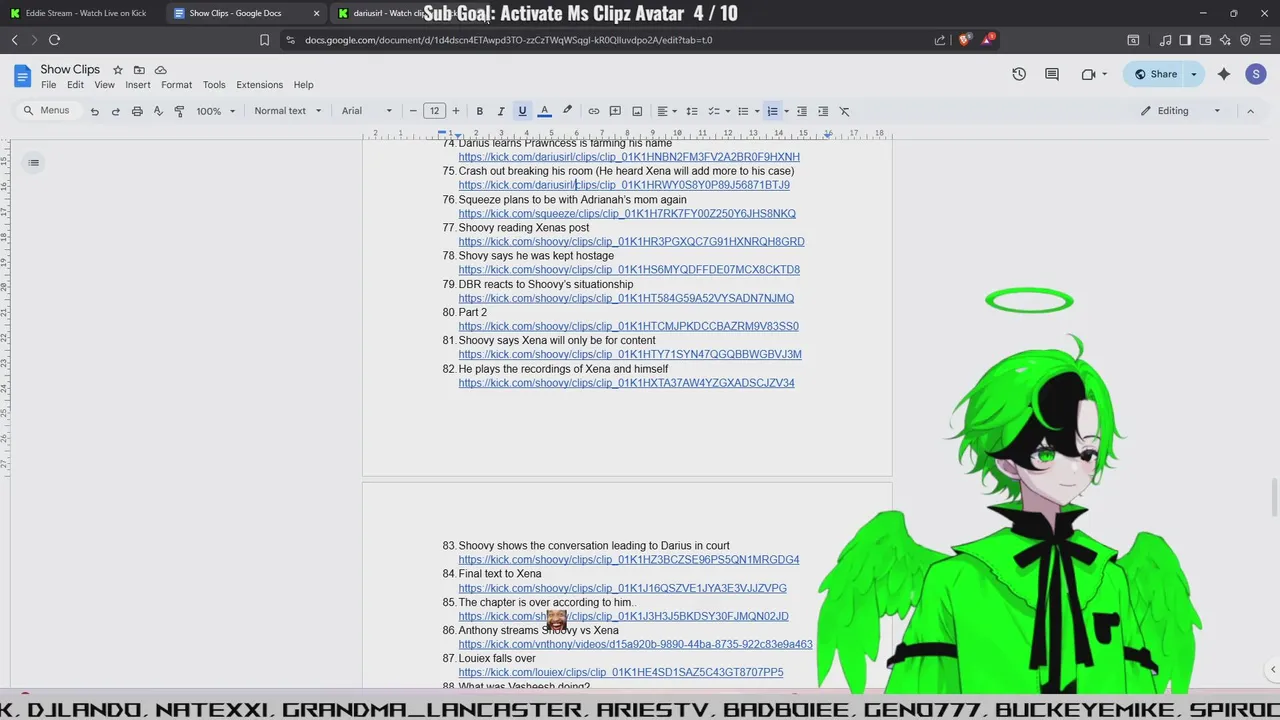Clear formatting from the selection
Screen dimensions: 1280x720
click(844, 111)
